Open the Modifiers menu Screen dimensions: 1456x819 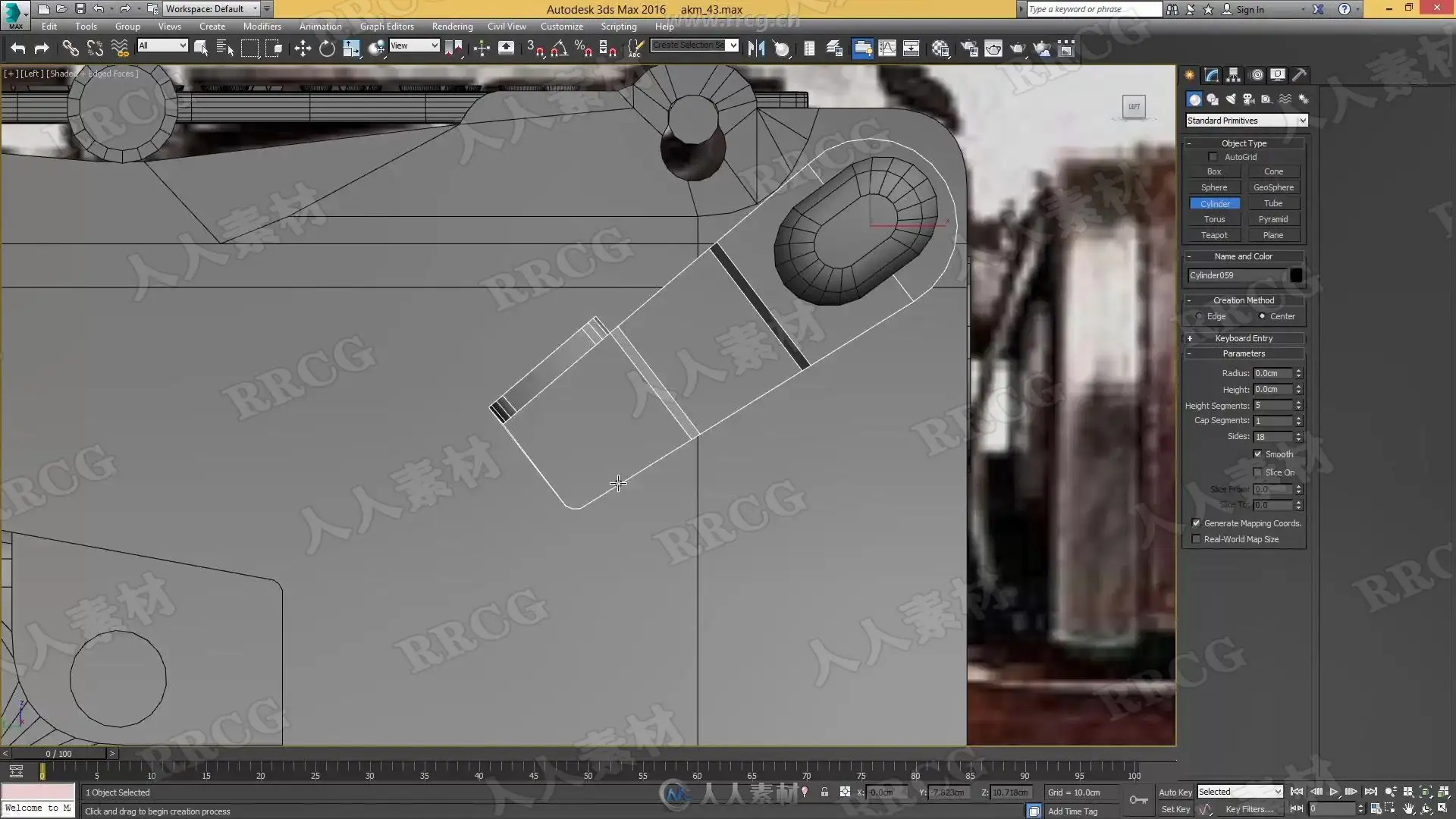262,27
